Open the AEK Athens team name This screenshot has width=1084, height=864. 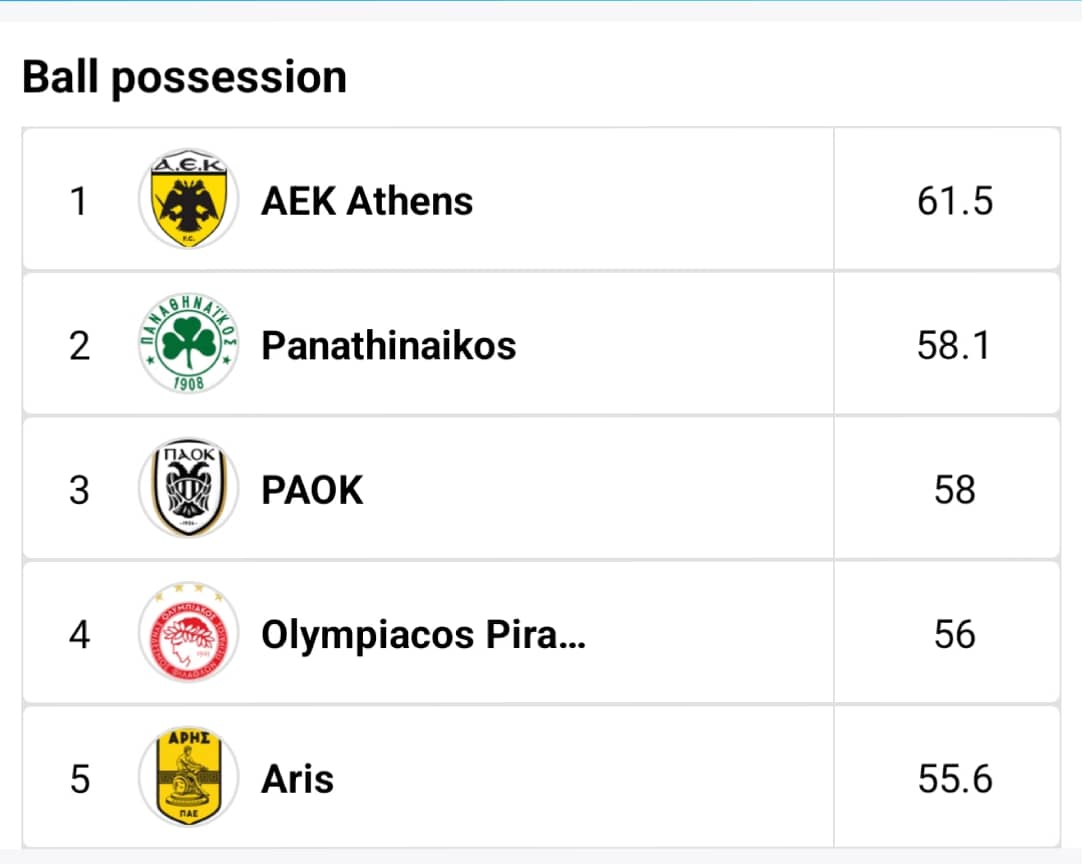point(367,201)
